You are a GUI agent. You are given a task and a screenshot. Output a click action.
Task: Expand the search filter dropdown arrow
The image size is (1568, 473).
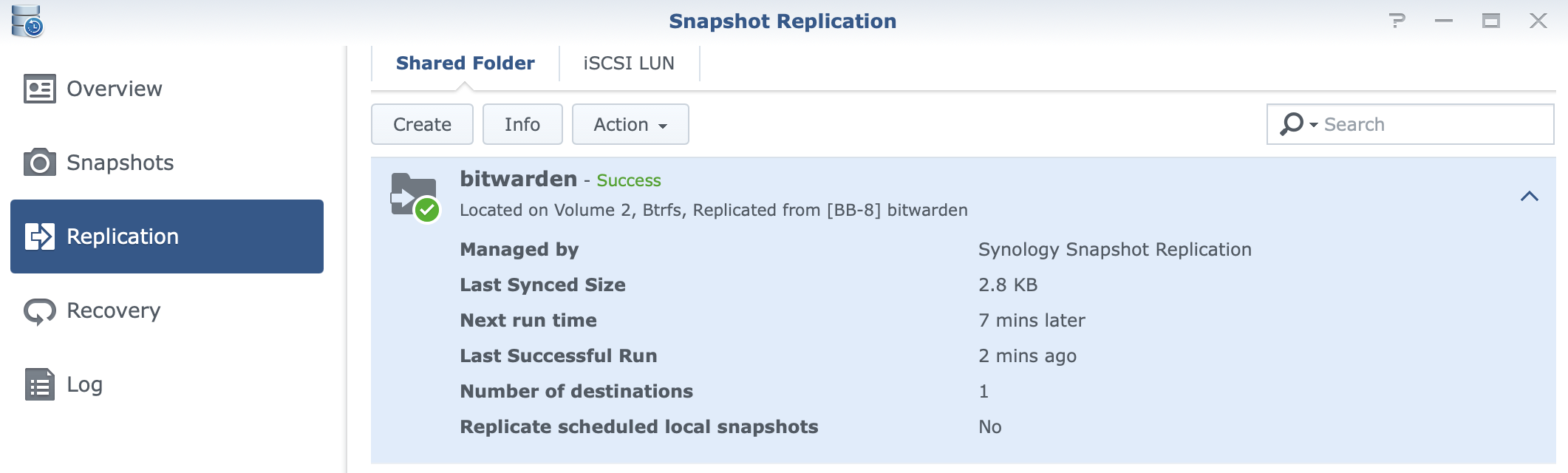[1314, 125]
